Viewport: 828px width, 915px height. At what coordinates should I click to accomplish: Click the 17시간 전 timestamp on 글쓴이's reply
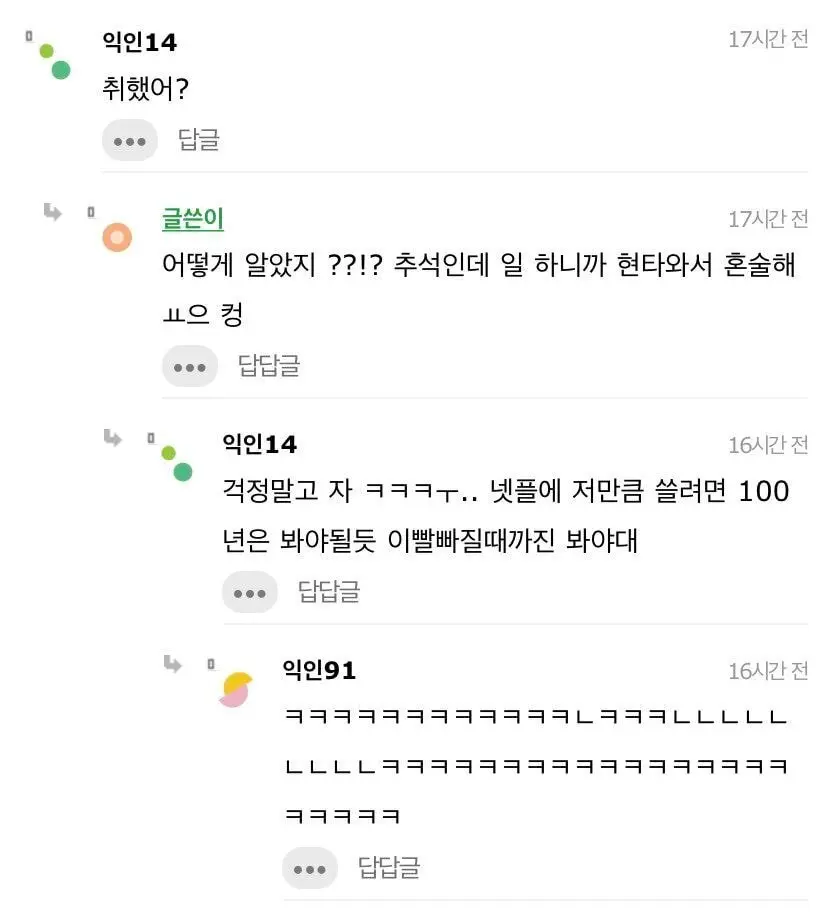767,219
